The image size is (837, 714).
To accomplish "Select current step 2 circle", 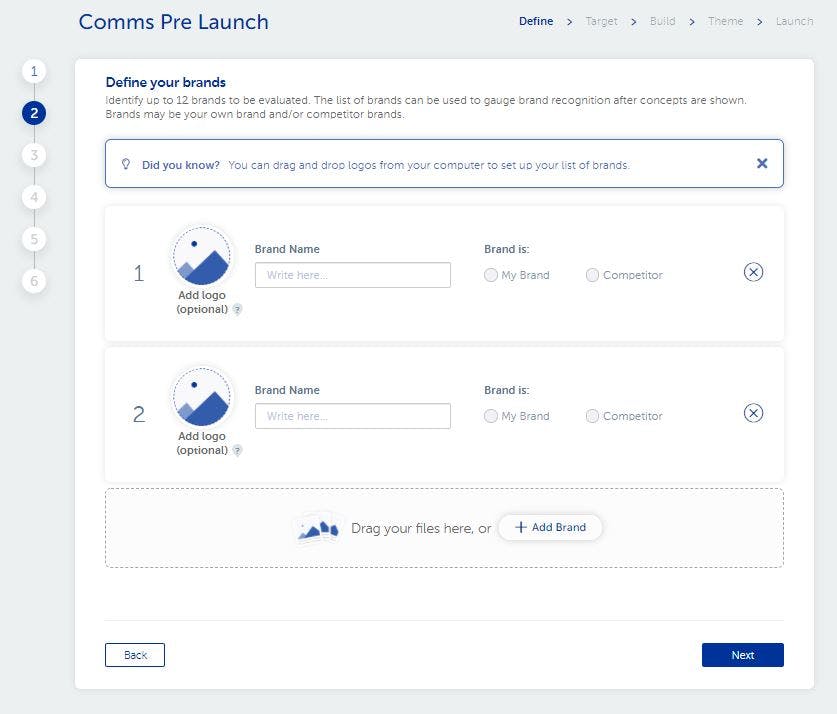I will (x=34, y=113).
